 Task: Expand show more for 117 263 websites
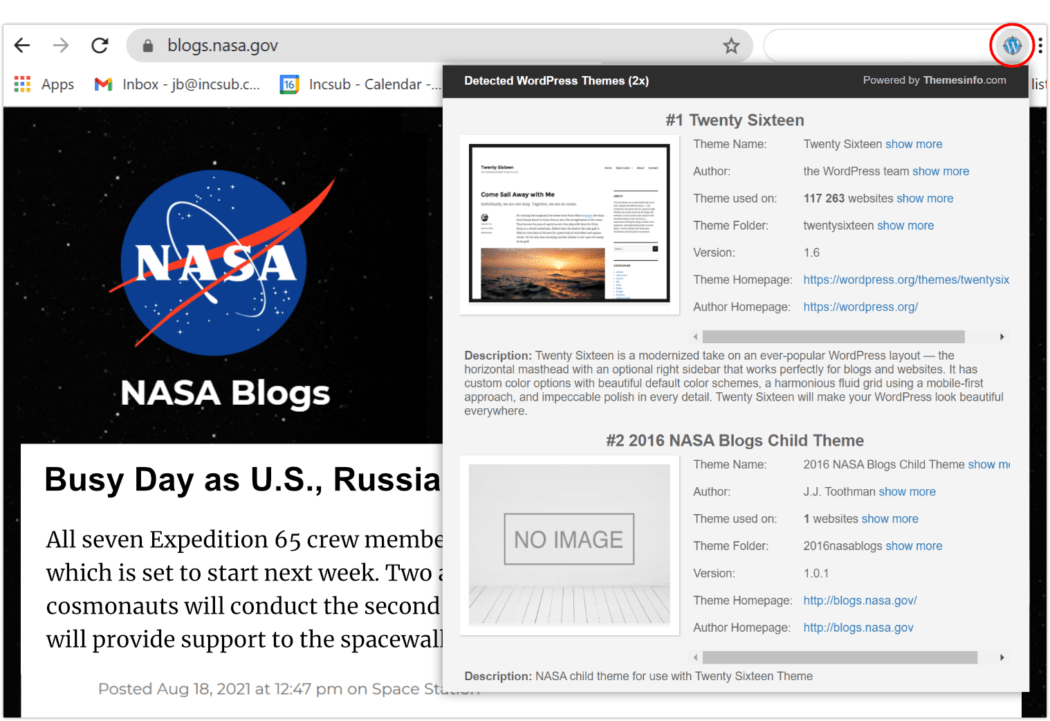coord(925,198)
